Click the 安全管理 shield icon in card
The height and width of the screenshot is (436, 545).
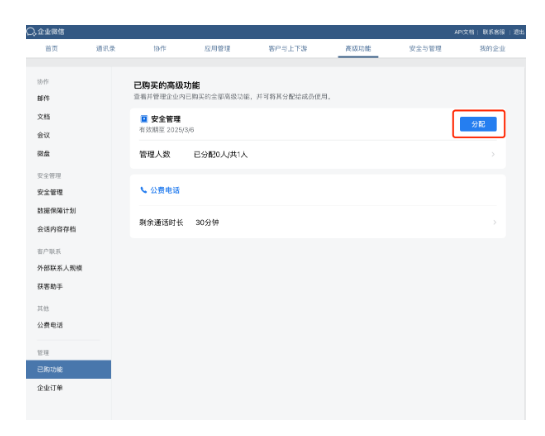[x=144, y=119]
